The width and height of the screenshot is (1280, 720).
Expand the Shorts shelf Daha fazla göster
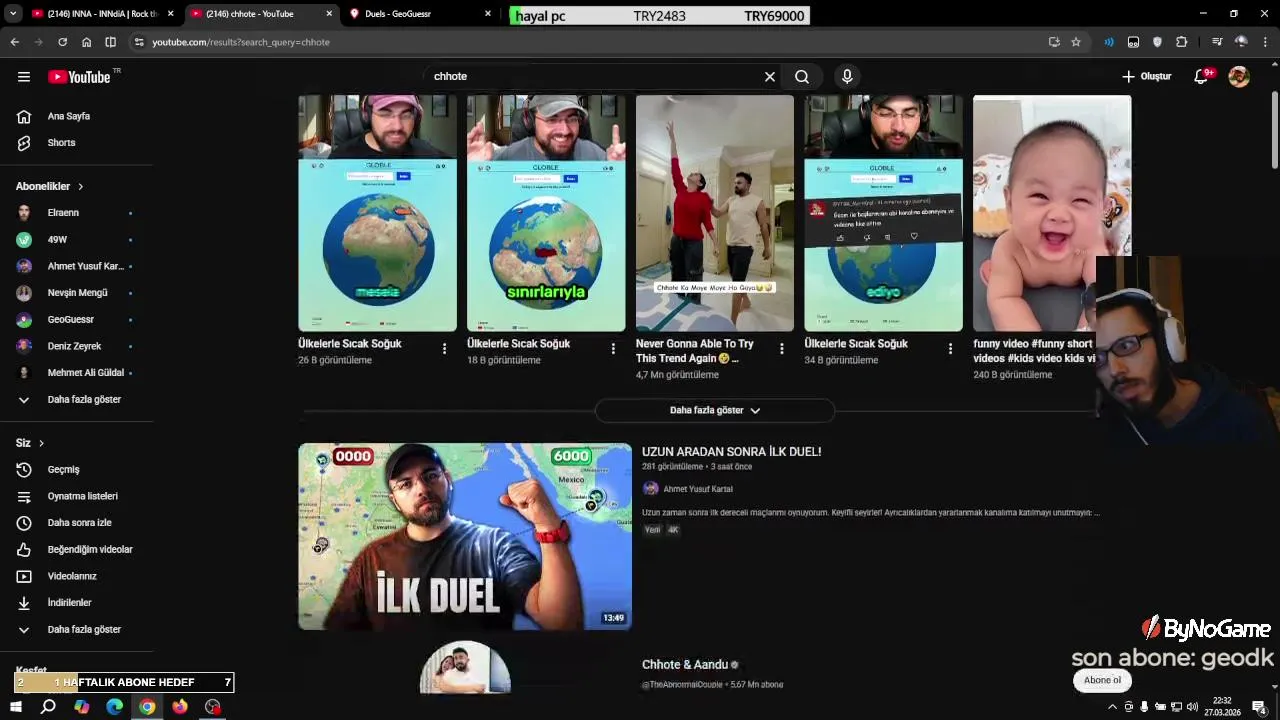pyautogui.click(x=714, y=410)
